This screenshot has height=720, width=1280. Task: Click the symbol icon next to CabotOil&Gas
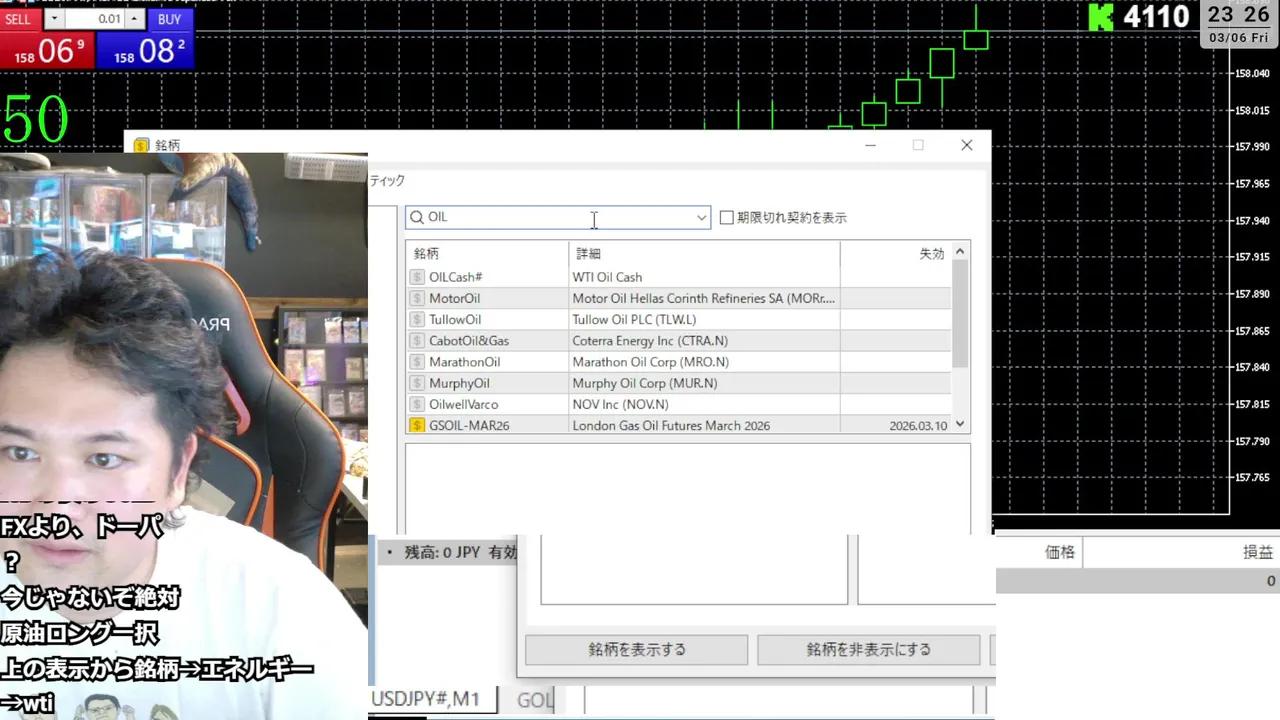pyautogui.click(x=417, y=340)
